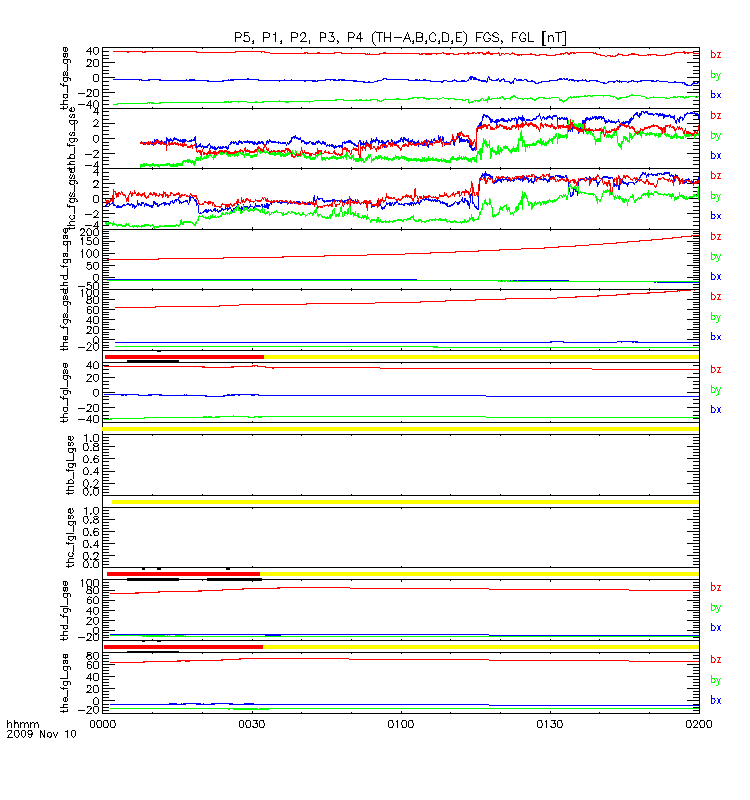Click the bx legend beside the the_fgl panel
Viewport: 750px width, 800px height.
click(x=716, y=700)
